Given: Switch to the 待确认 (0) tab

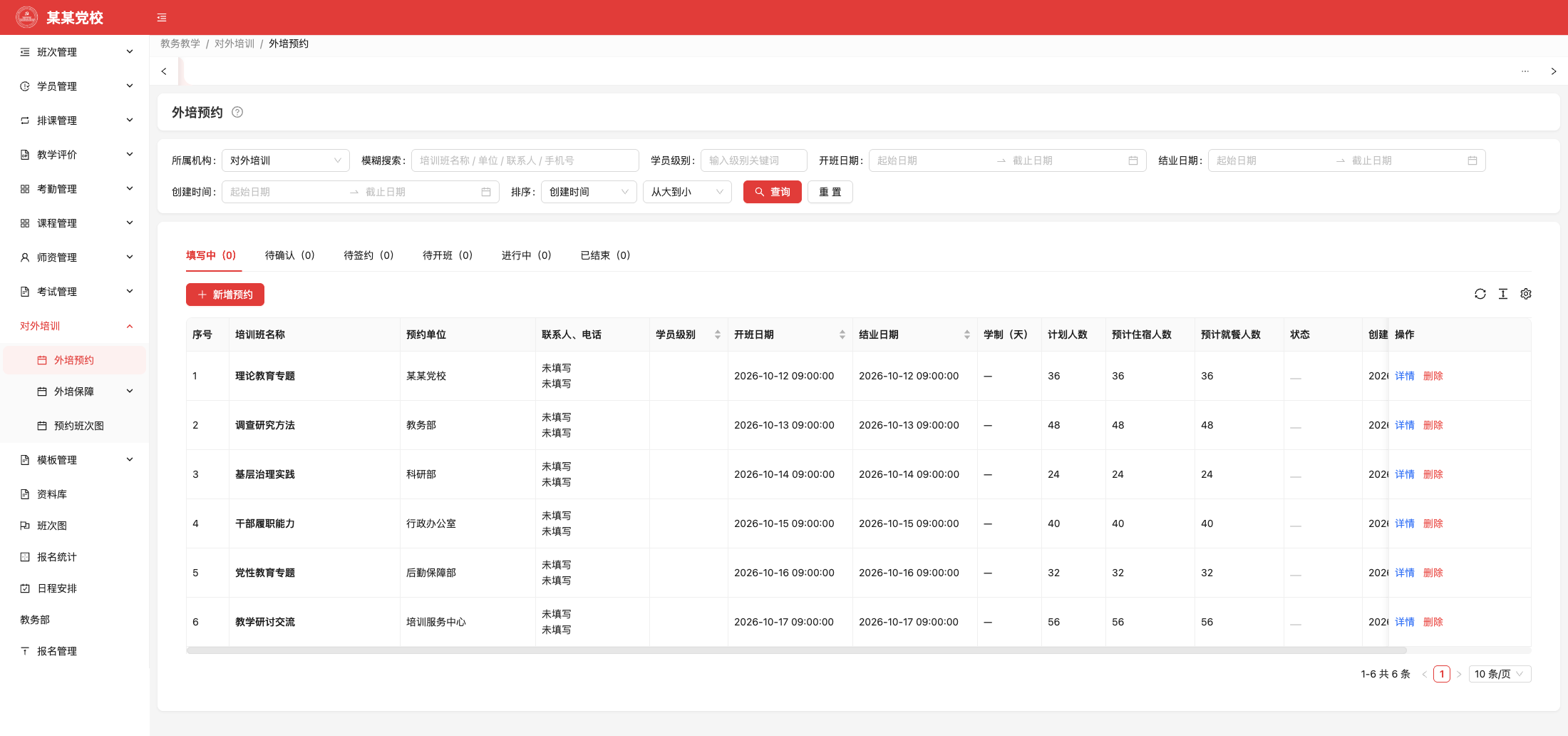Looking at the screenshot, I should tap(289, 255).
